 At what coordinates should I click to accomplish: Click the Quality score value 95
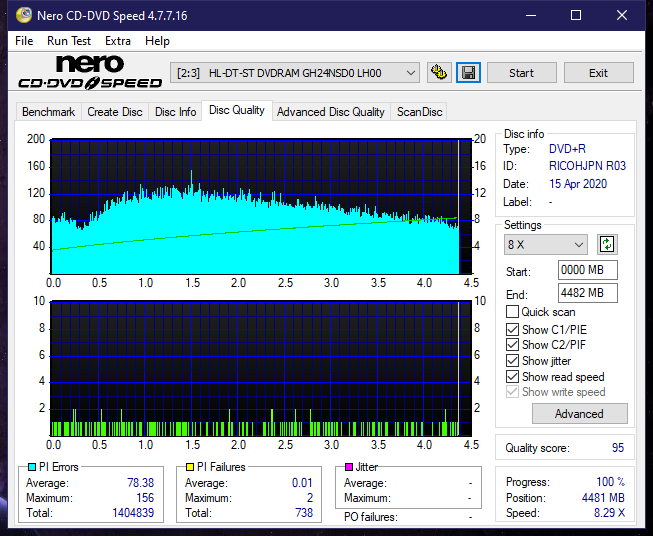point(618,448)
